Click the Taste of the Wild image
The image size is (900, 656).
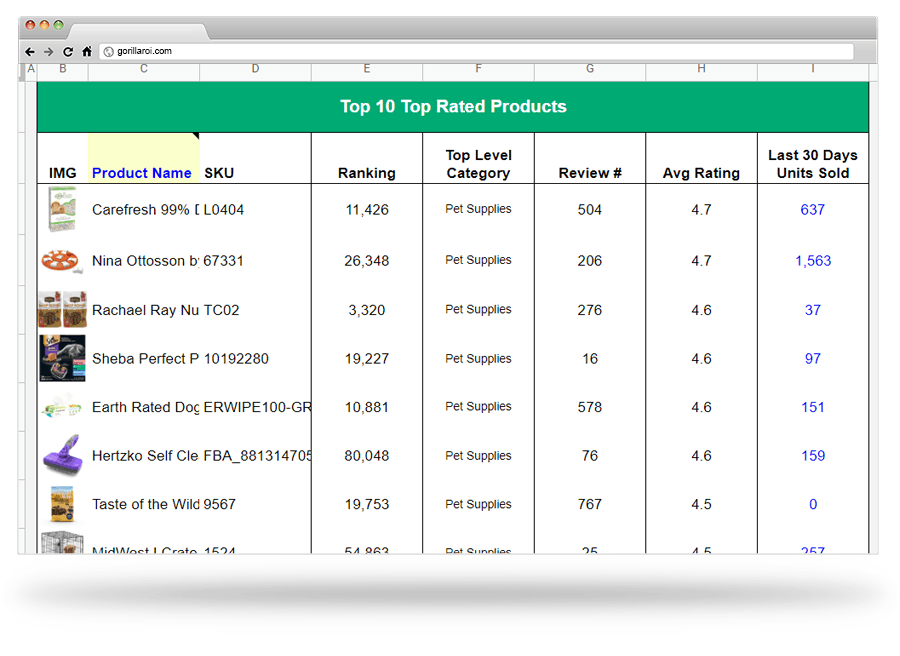click(62, 504)
